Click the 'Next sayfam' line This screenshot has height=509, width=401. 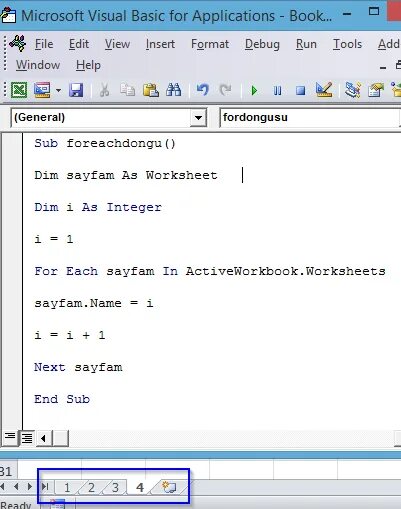(78, 367)
